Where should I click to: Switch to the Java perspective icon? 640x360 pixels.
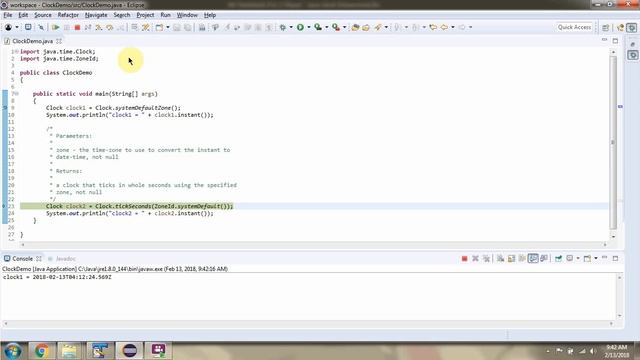[621, 27]
